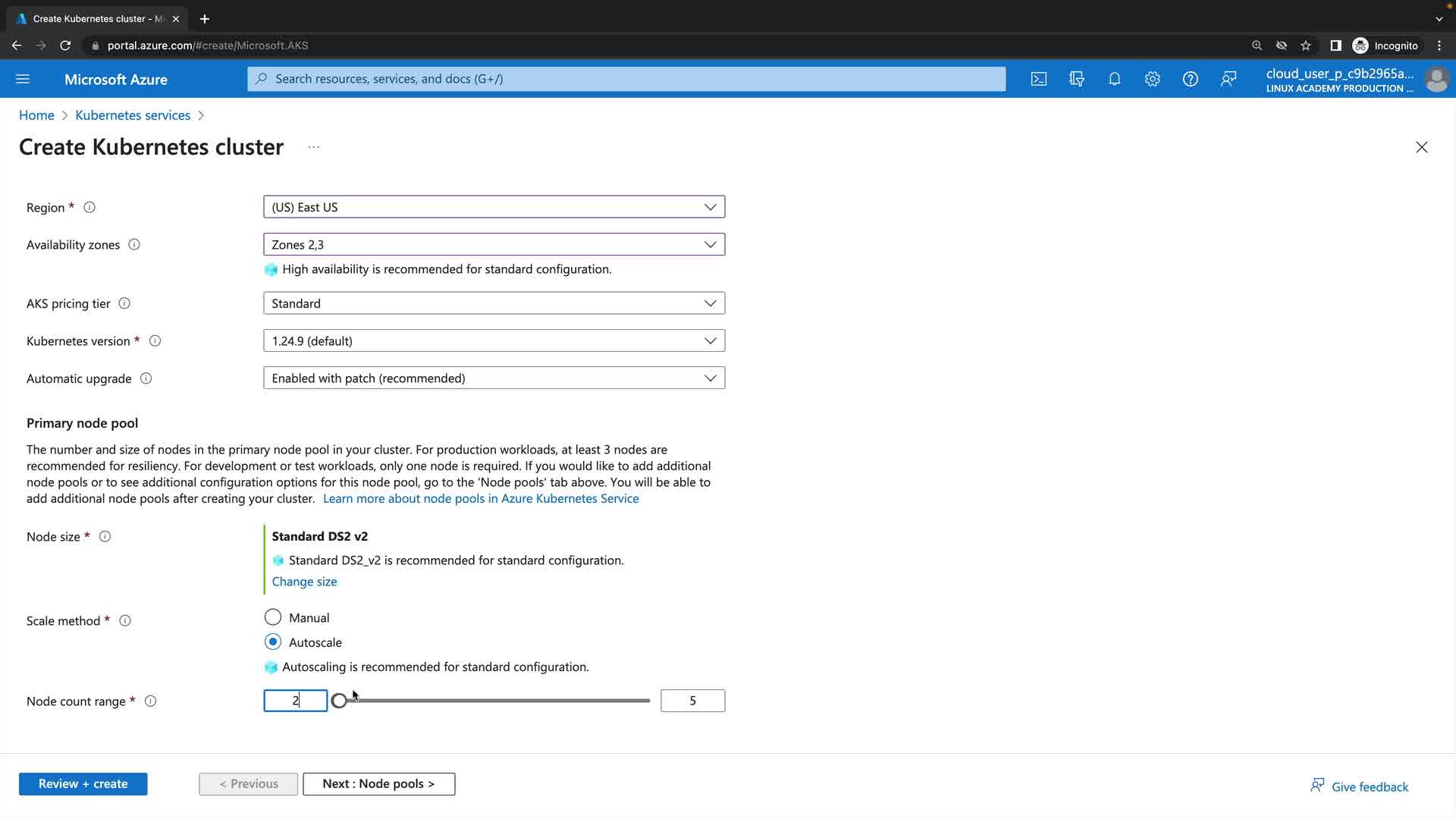Expand the Automatic upgrade dropdown
Image resolution: width=1456 pixels, height=819 pixels.
tap(494, 378)
